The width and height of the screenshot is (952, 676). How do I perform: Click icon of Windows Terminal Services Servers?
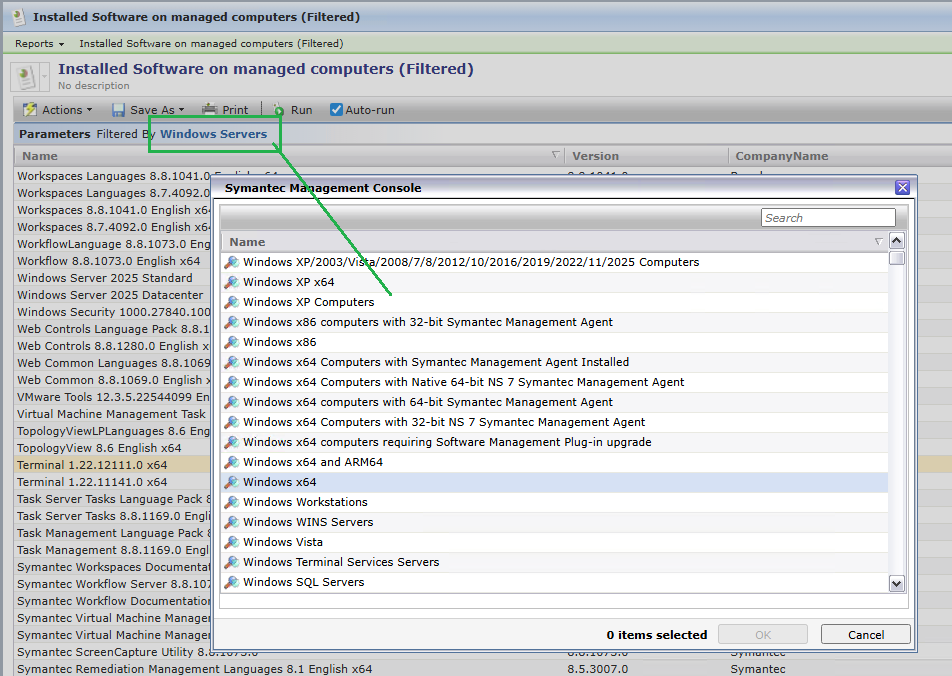(x=231, y=562)
